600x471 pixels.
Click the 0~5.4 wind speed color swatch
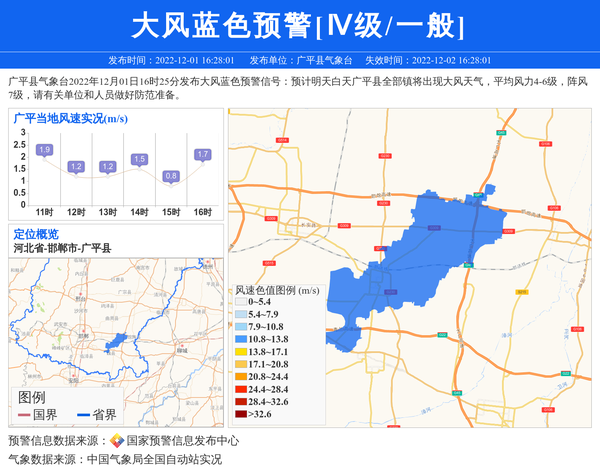(x=241, y=302)
